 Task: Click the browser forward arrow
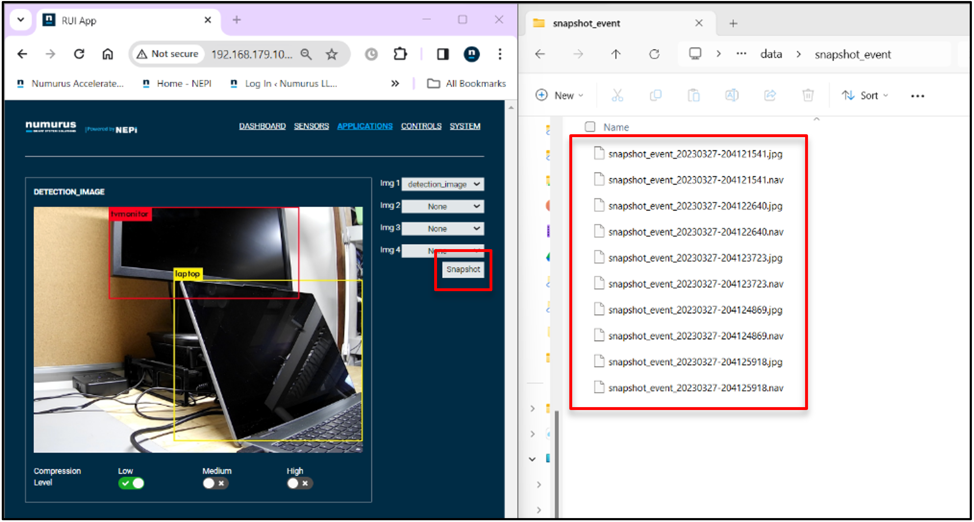click(50, 54)
